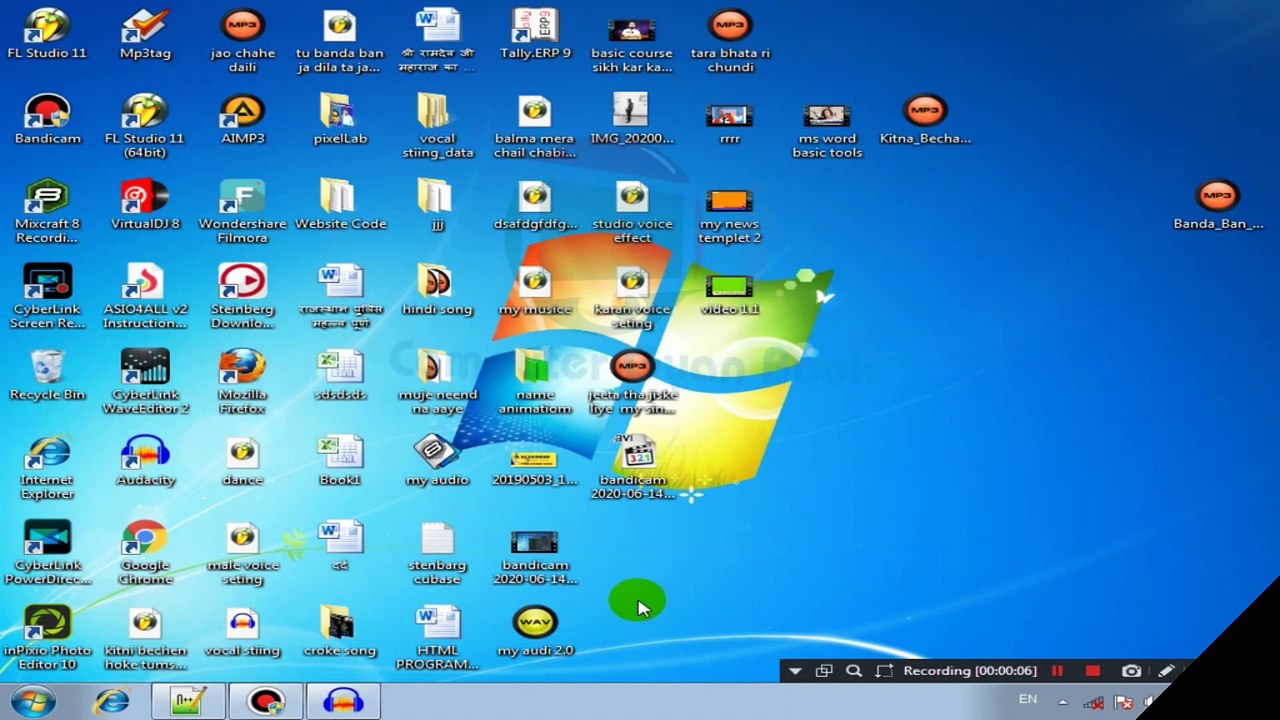Open the Windows Start menu

coord(33,701)
